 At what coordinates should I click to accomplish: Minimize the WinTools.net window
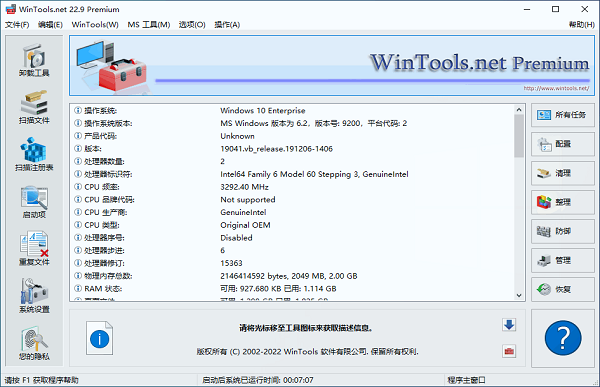point(527,9)
